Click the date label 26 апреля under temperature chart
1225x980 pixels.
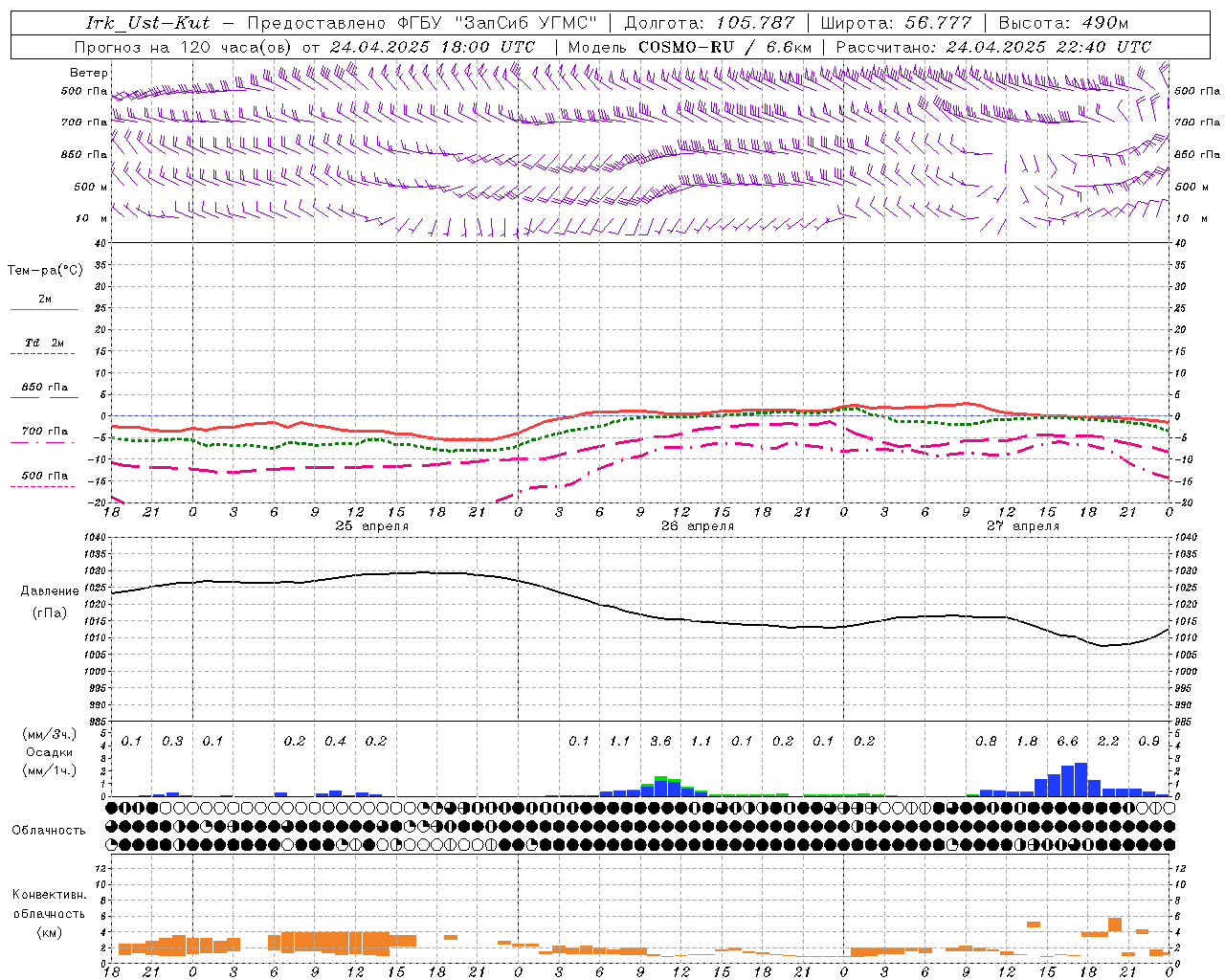click(x=698, y=526)
